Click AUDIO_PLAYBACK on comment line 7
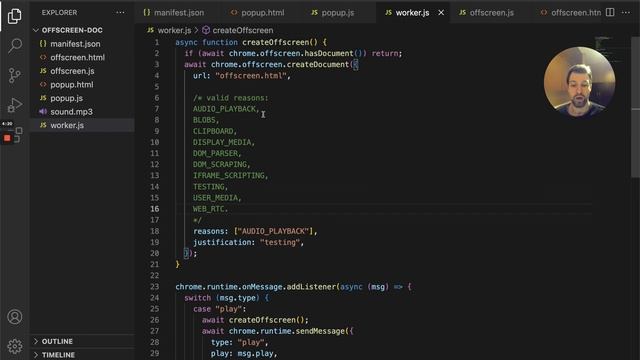Image resolution: width=640 pixels, height=360 pixels. pos(224,109)
